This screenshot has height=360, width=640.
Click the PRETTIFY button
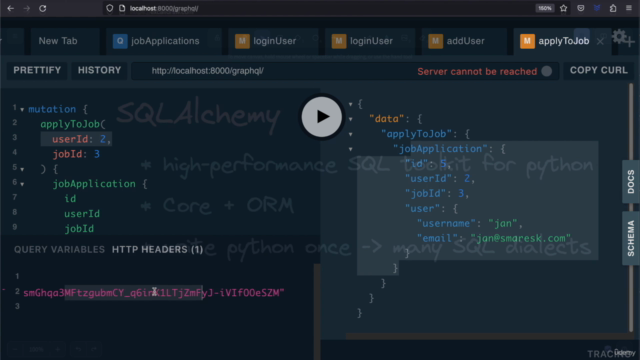tap(37, 70)
